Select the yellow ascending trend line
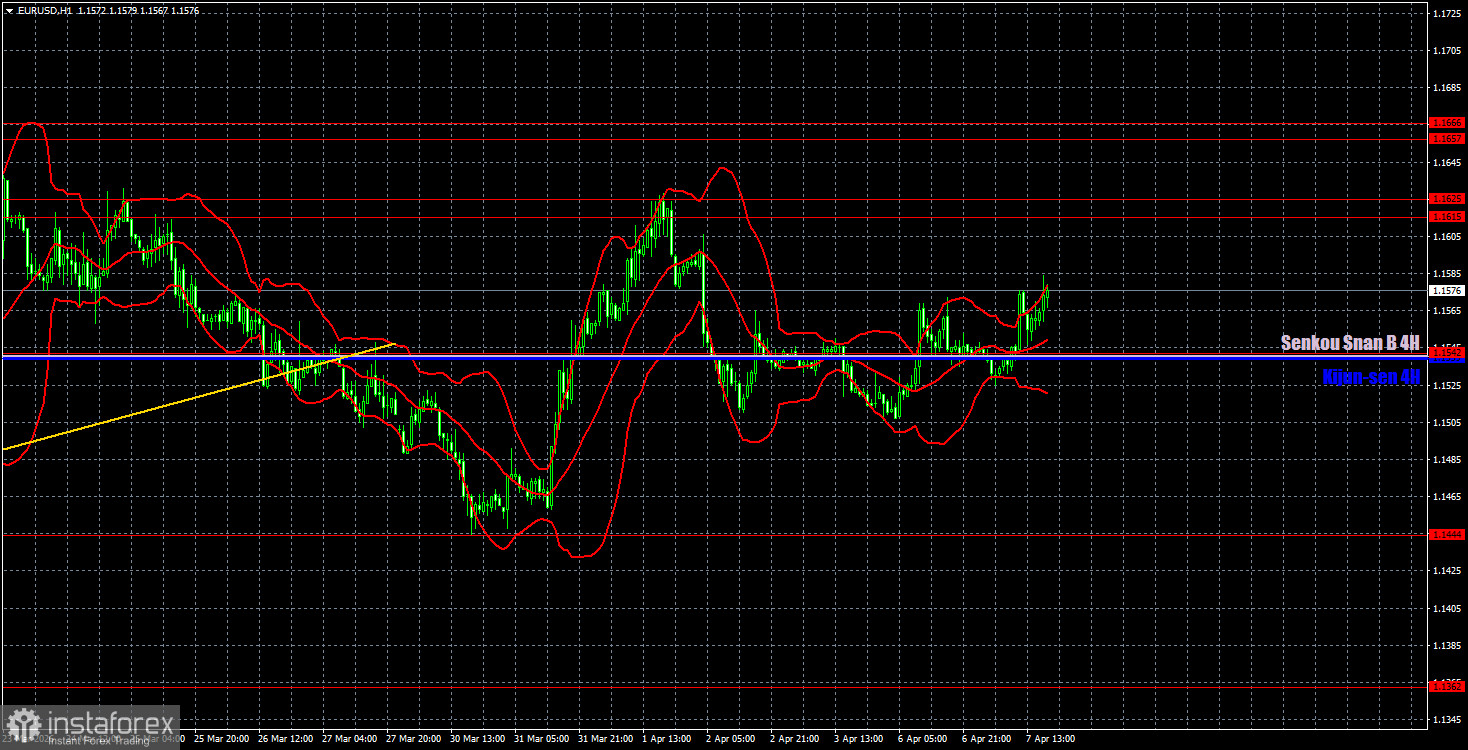 point(200,398)
